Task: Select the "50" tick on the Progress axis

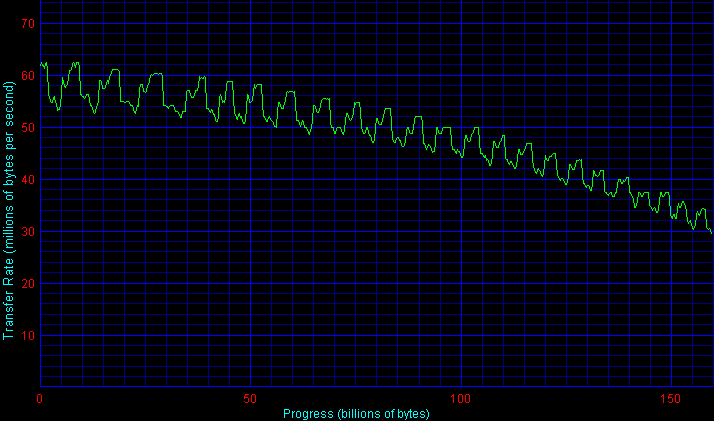Action: [x=250, y=398]
